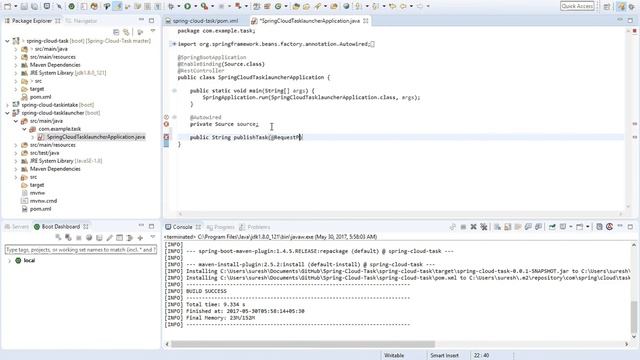
Task: Toggle the Pin Console icon
Action: coord(552,227)
